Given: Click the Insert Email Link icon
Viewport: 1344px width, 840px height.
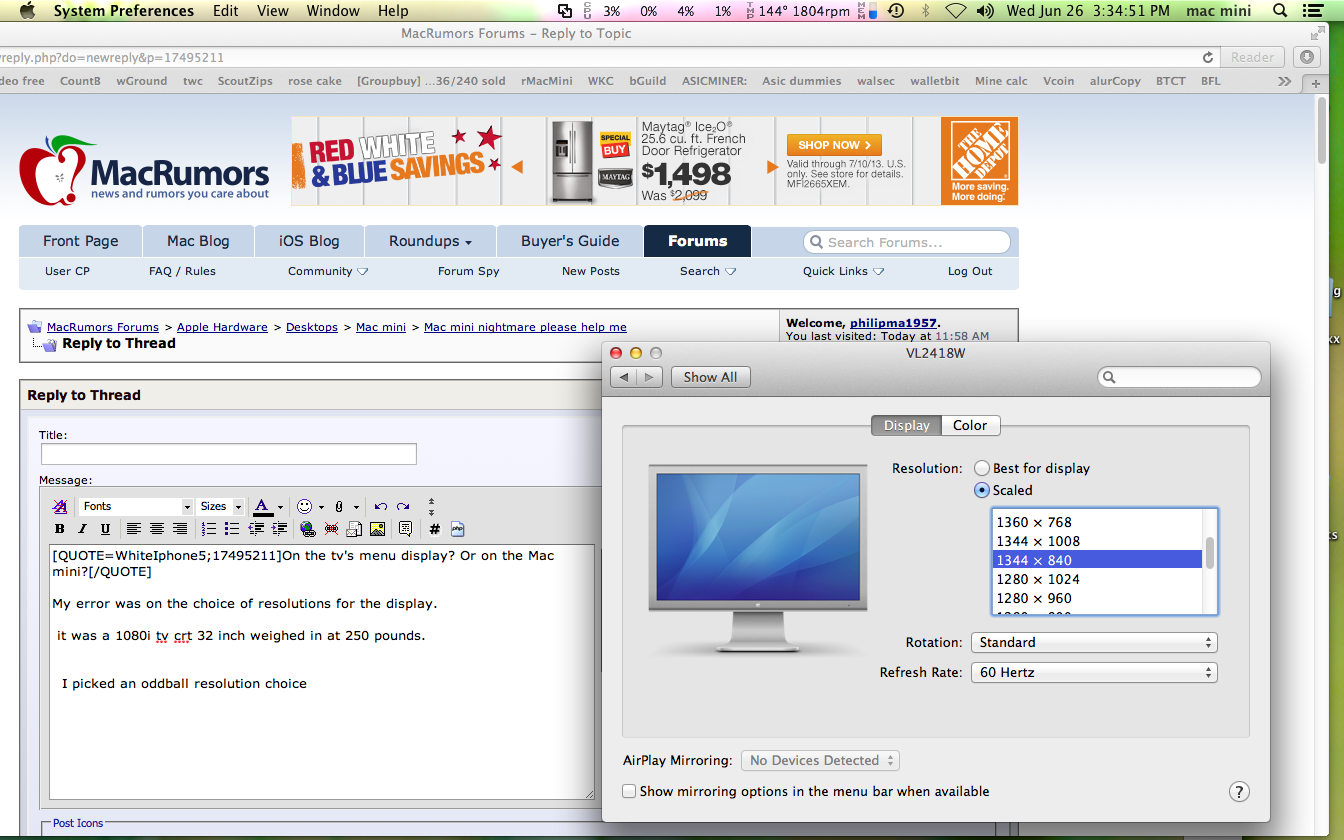Looking at the screenshot, I should pyautogui.click(x=354, y=529).
